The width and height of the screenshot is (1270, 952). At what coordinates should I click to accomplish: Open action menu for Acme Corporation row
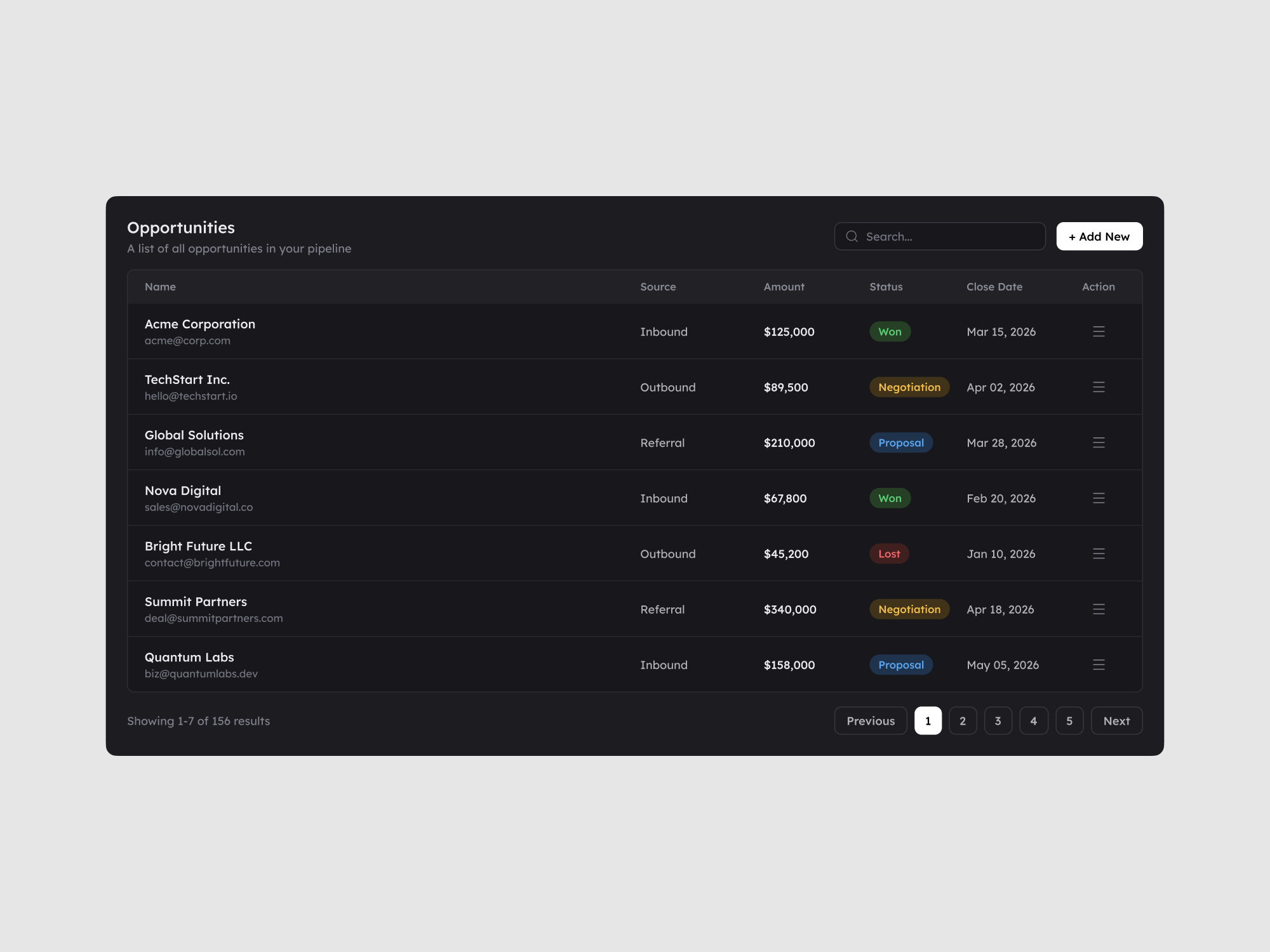pyautogui.click(x=1099, y=331)
